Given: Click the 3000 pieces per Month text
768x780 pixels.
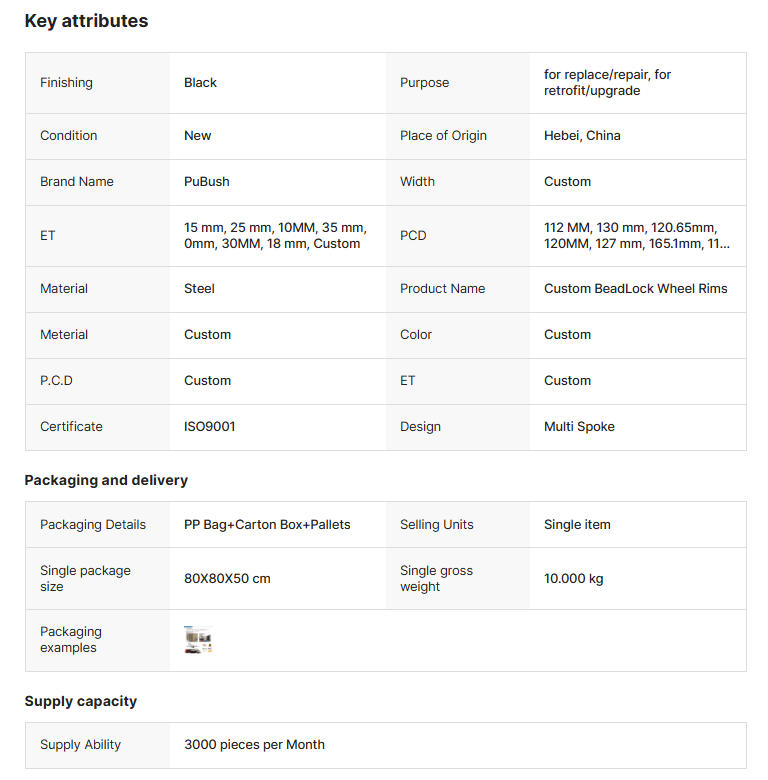Looking at the screenshot, I should pyautogui.click(x=254, y=745).
